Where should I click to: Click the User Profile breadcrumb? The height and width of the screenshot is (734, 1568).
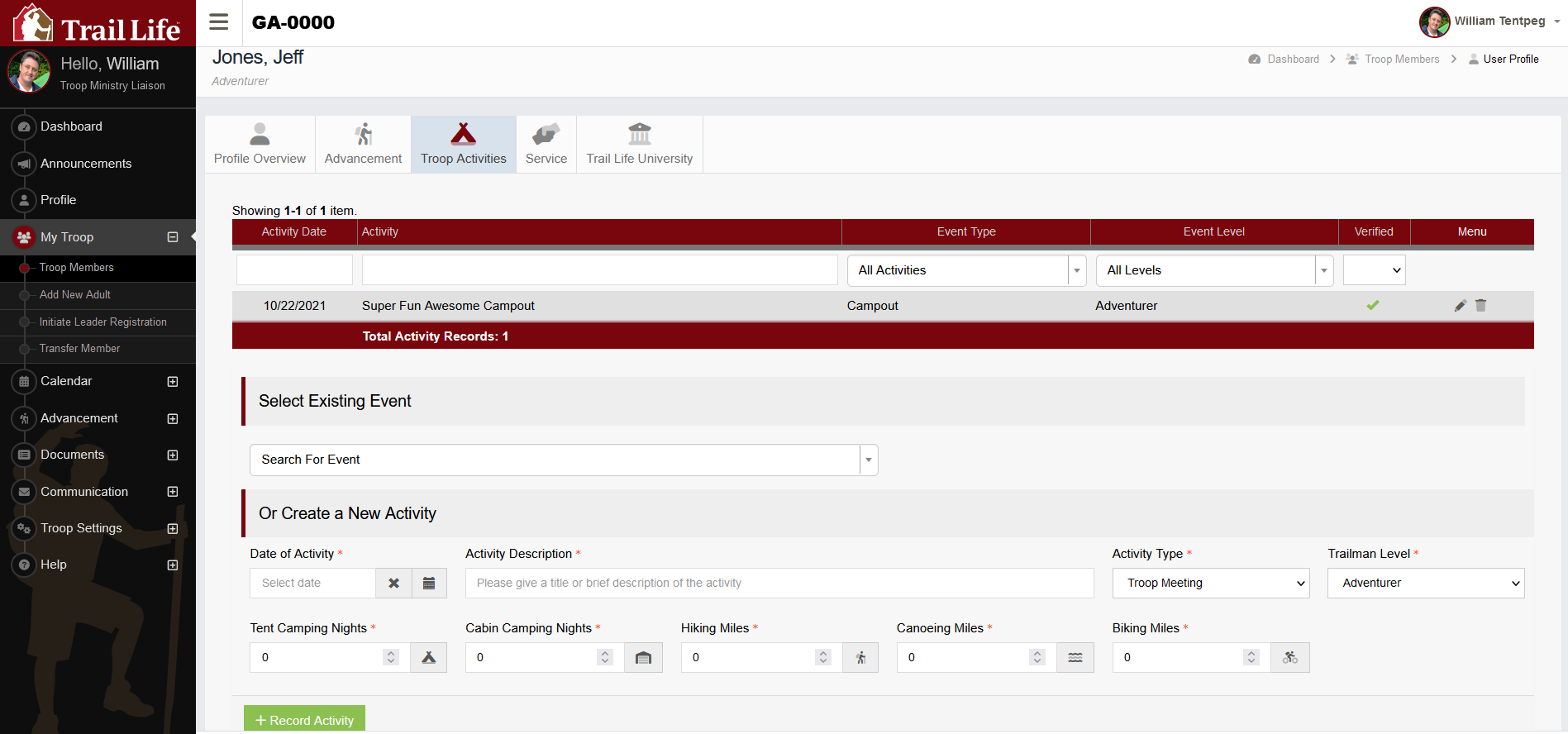coord(1511,60)
